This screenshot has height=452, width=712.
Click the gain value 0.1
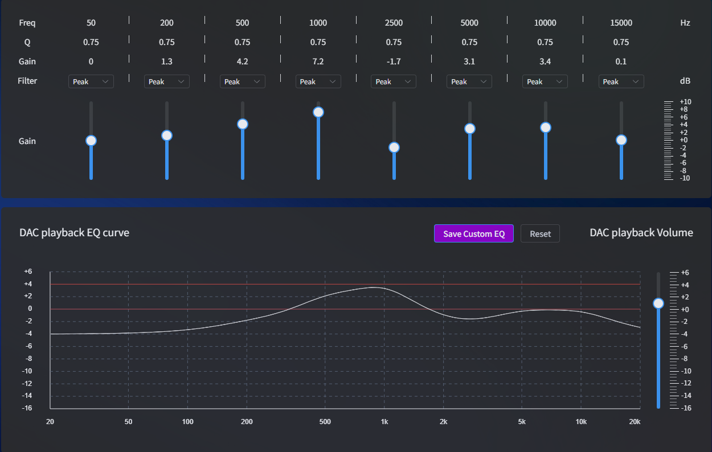621,61
